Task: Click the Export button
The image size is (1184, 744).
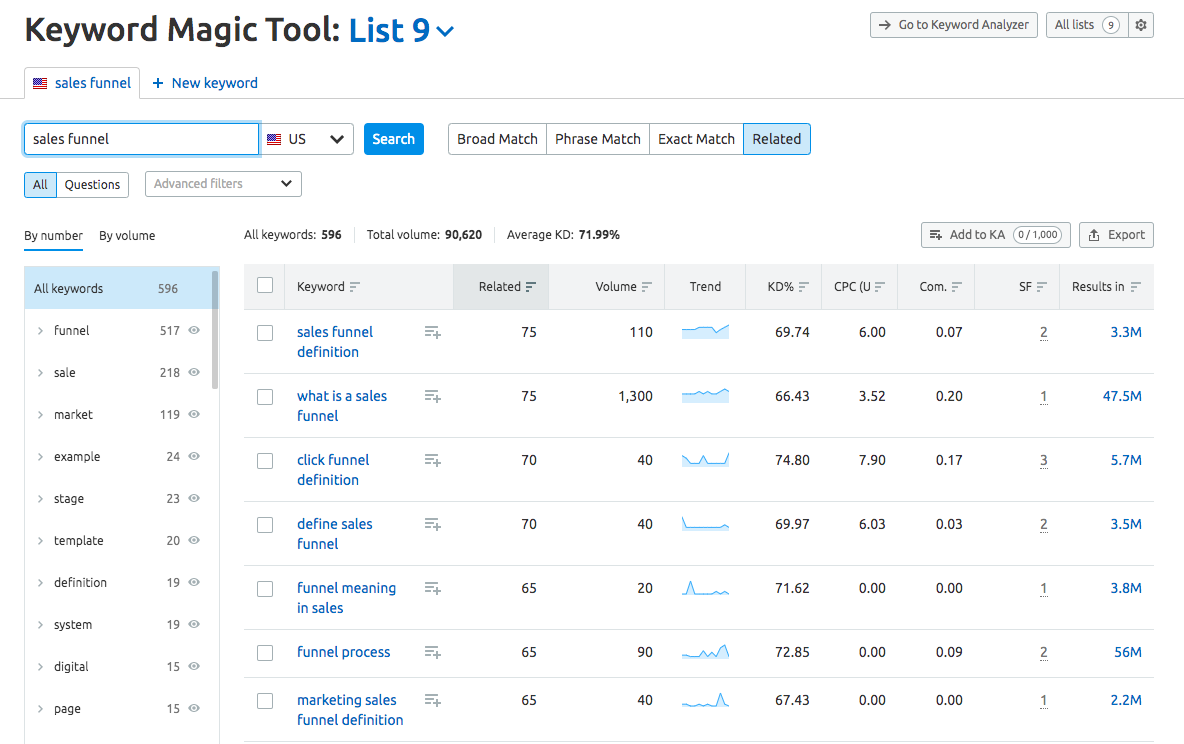Action: (x=1116, y=235)
